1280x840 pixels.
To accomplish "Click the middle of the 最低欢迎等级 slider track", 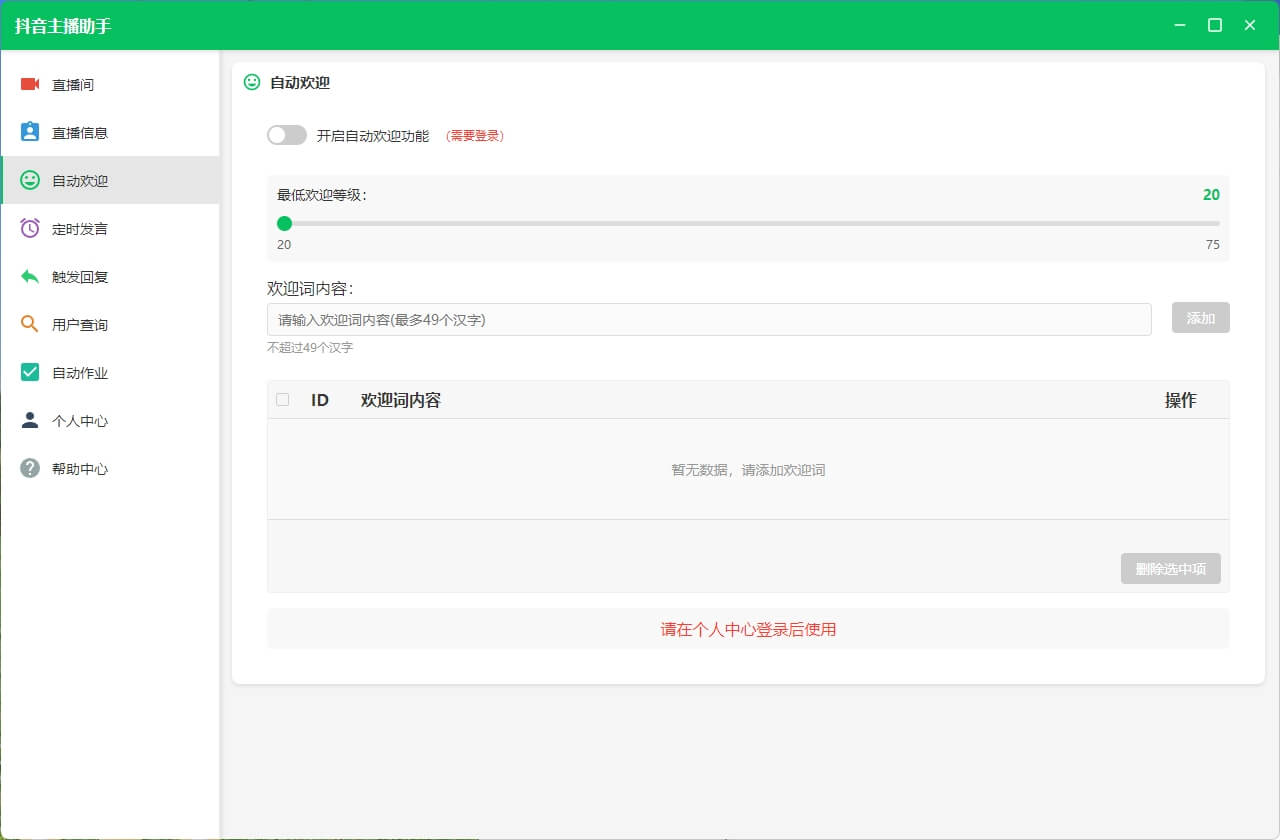I will point(748,223).
